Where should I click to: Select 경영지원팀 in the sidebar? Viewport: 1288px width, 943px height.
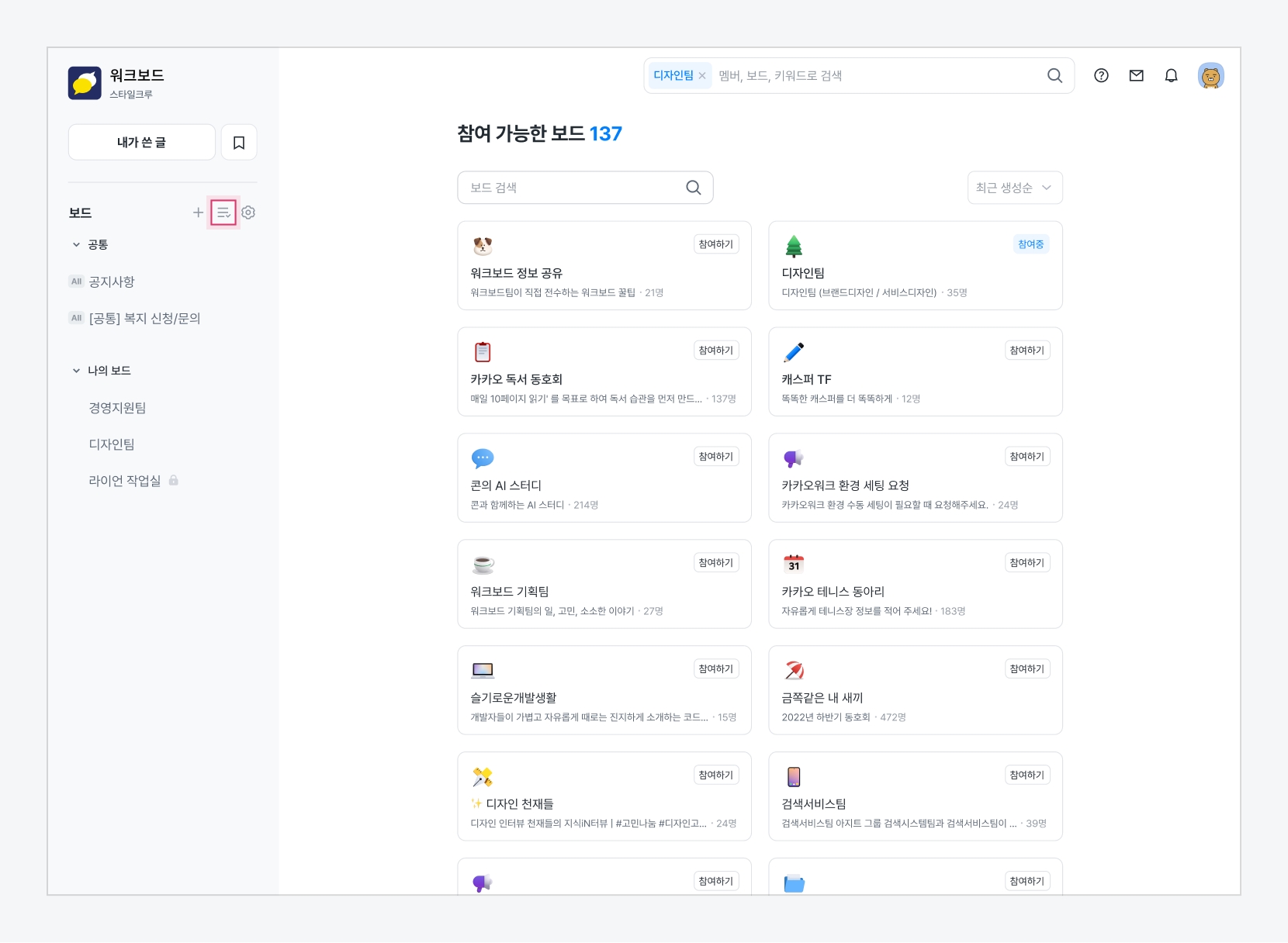(117, 408)
